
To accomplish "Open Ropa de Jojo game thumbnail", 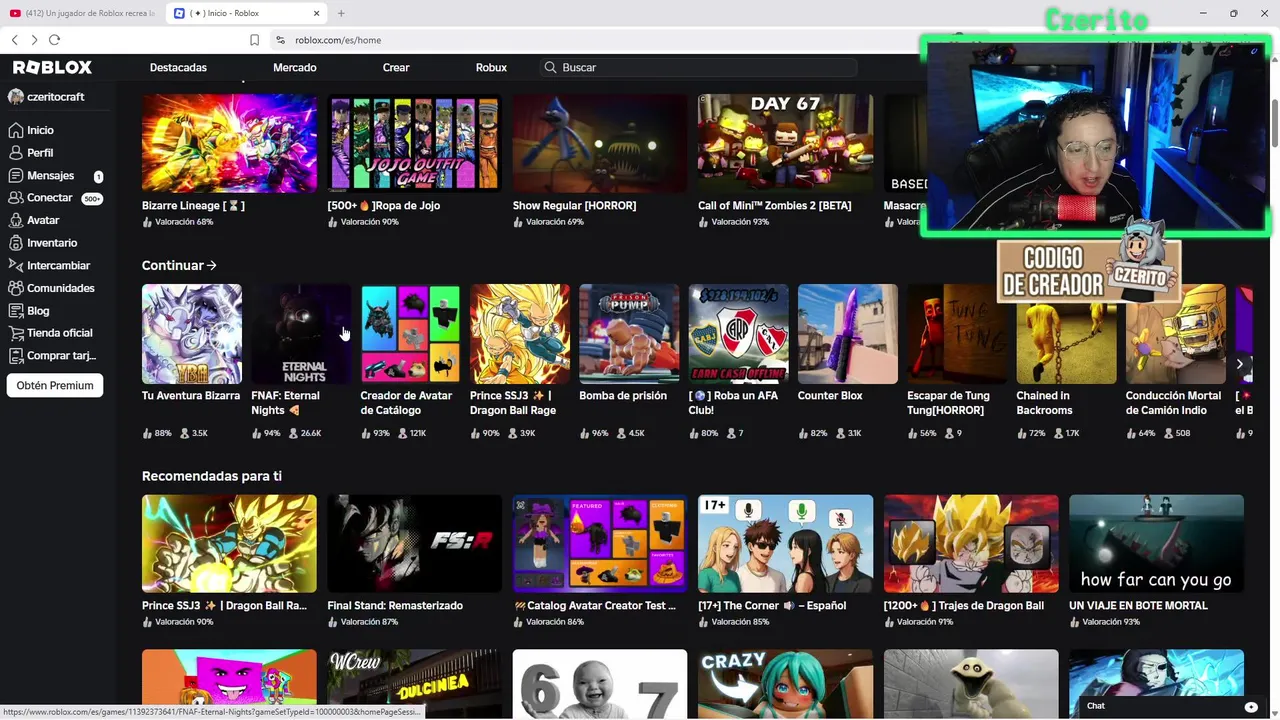I will (414, 143).
